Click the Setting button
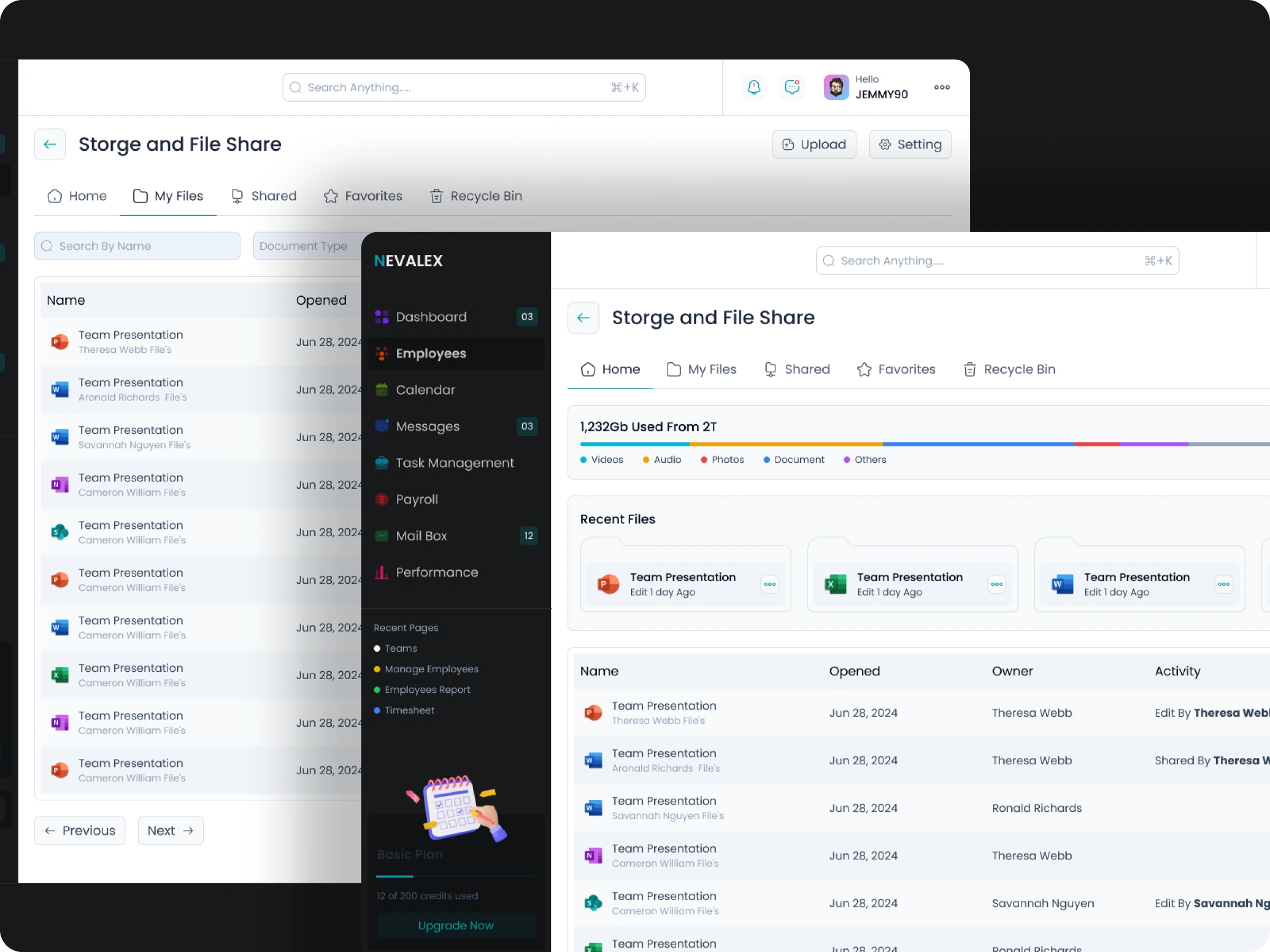 pos(910,144)
